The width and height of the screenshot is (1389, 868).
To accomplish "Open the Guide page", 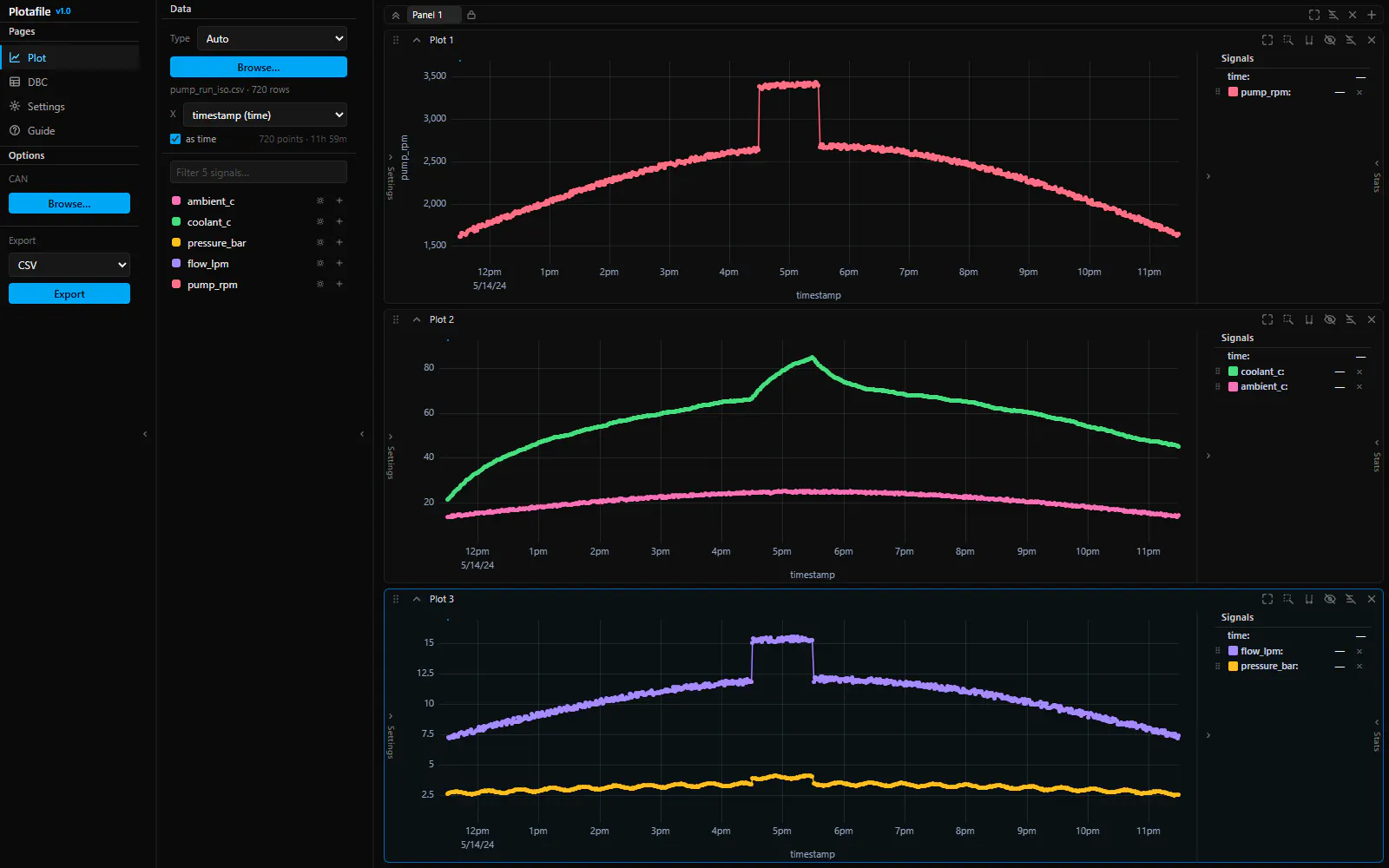I will pos(69,131).
